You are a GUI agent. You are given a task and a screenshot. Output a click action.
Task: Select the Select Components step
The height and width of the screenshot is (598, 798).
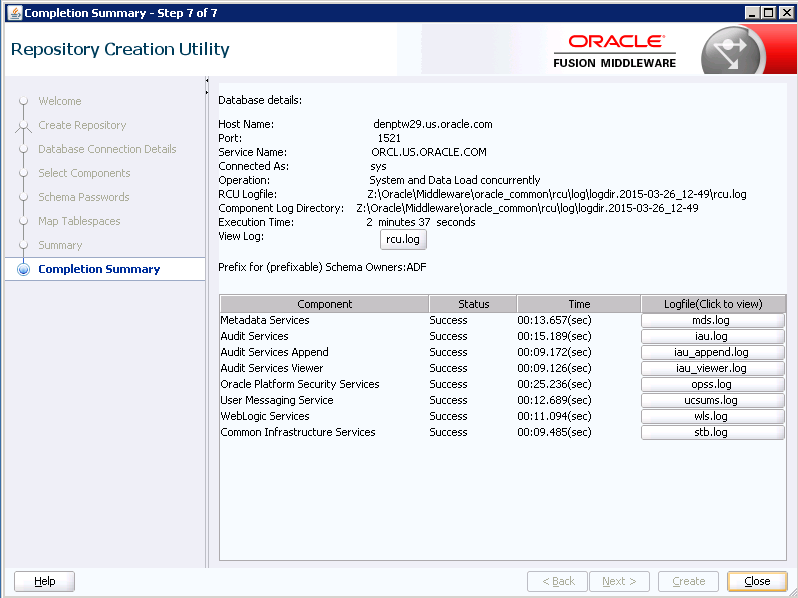(84, 173)
